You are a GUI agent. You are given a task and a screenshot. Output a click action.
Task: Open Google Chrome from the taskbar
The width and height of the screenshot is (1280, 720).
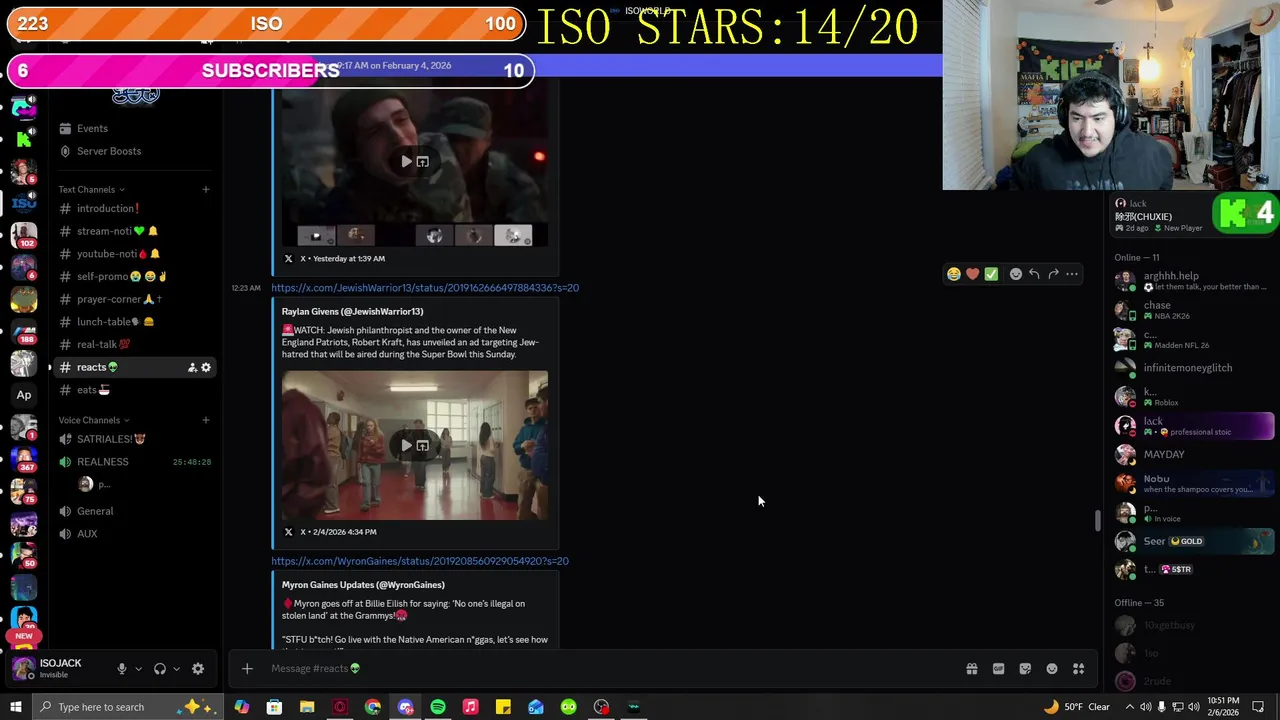click(373, 707)
